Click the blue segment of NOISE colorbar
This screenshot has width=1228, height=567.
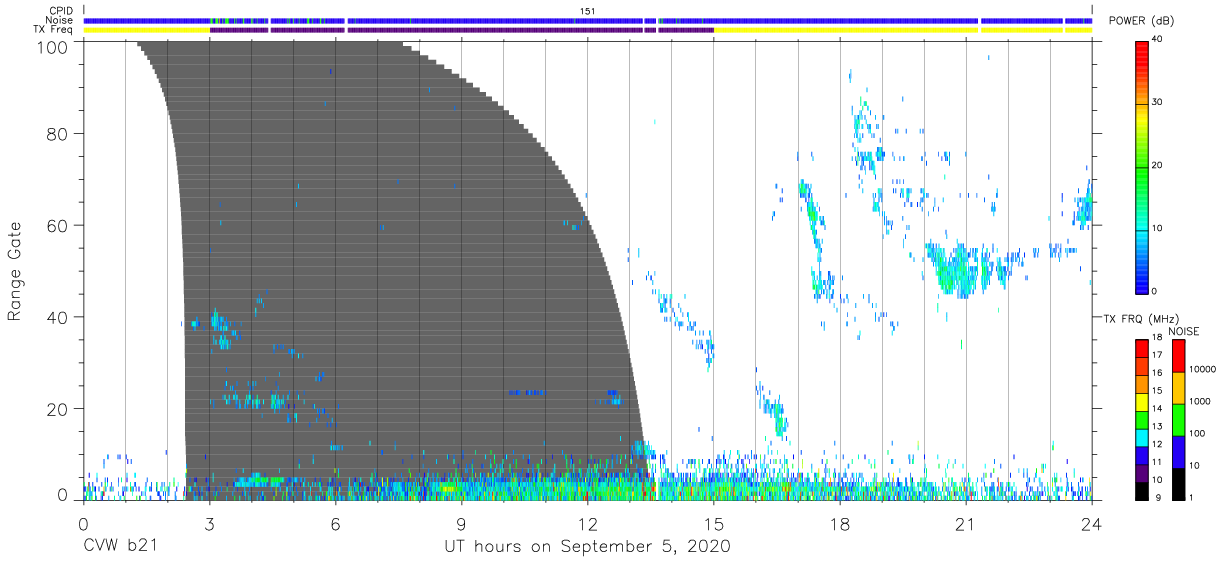[1178, 451]
